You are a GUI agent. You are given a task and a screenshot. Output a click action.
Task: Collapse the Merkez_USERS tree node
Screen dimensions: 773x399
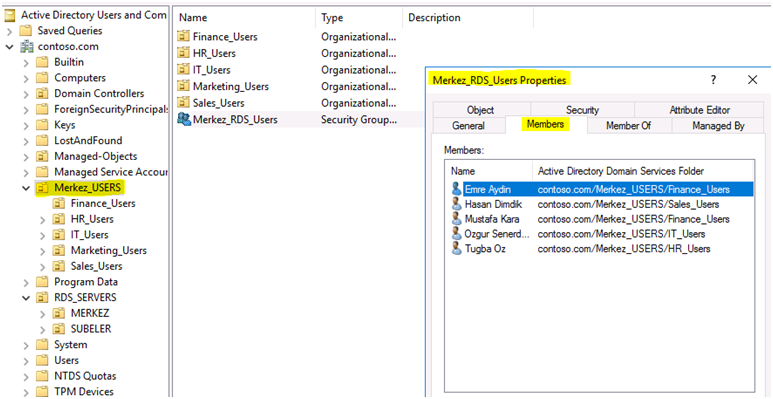tap(26, 188)
